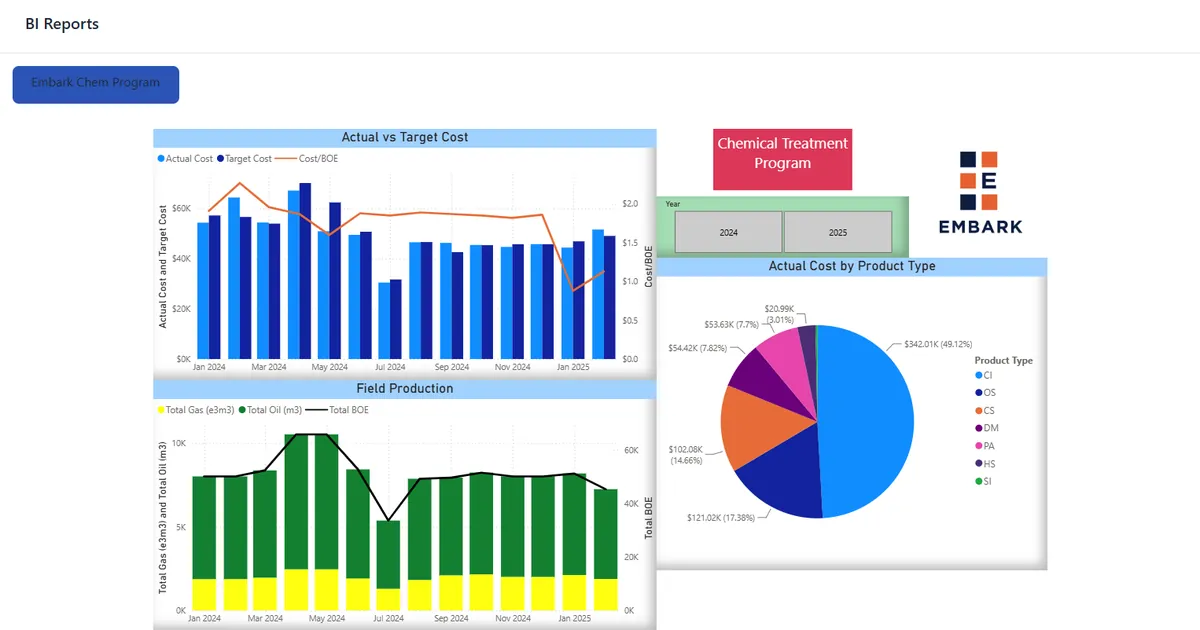Viewport: 1200px width, 630px height.
Task: Click the Year slicer label
Action: point(673,204)
